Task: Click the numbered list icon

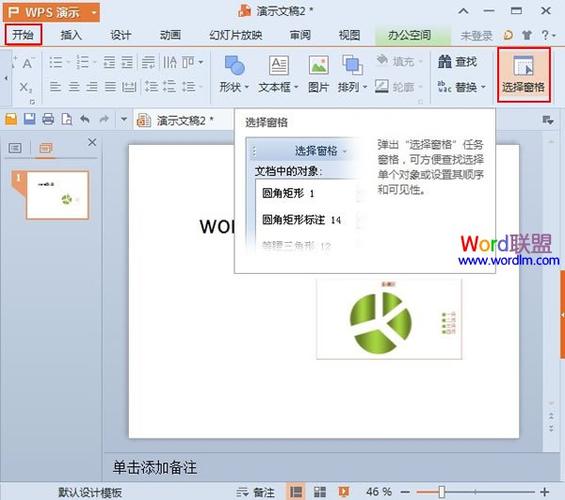Action: coord(83,62)
